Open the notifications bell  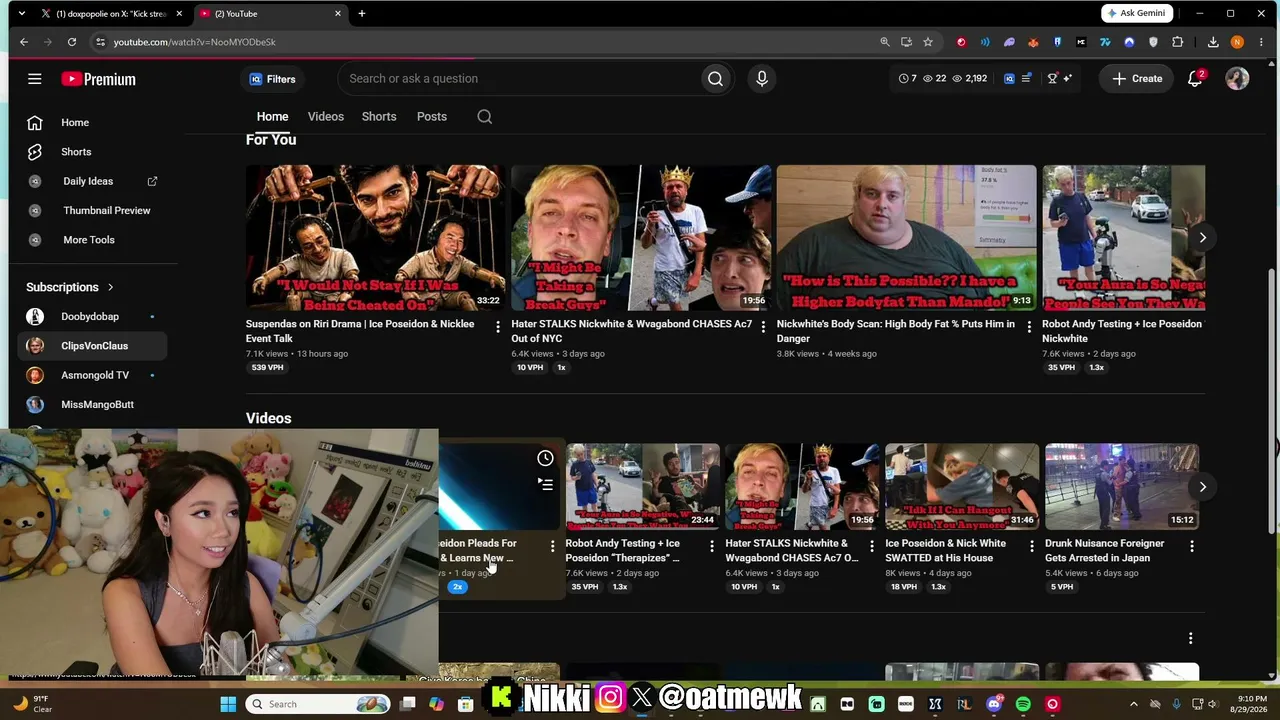1195,79
